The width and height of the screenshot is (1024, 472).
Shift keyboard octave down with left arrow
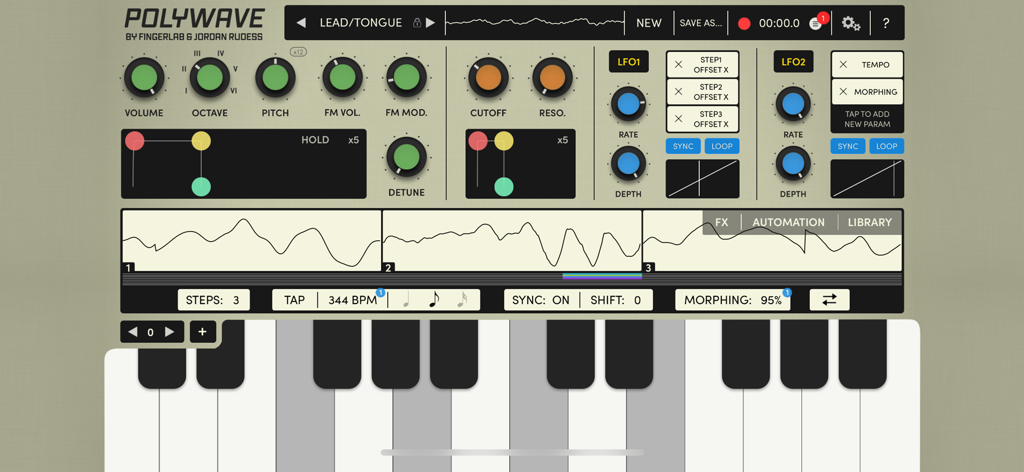pyautogui.click(x=133, y=332)
